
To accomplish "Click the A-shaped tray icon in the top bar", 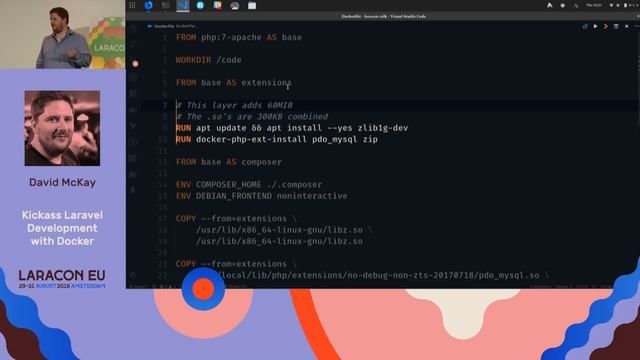I will (550, 5).
